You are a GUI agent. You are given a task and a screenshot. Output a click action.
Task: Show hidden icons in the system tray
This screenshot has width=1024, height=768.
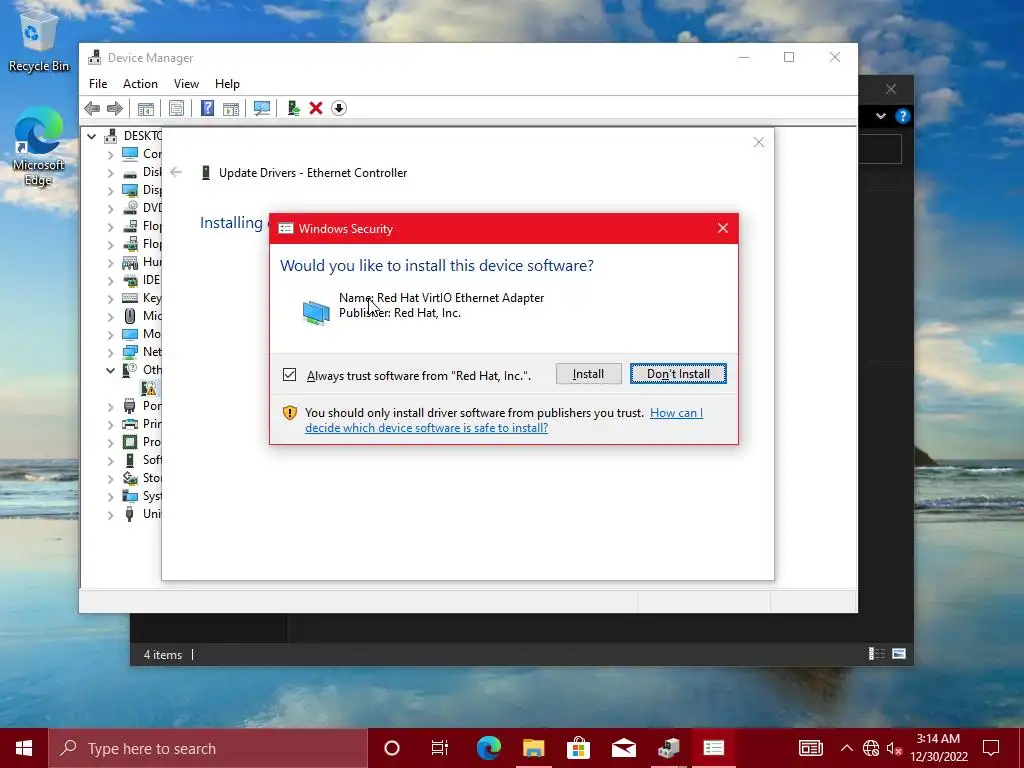pyautogui.click(x=846, y=748)
